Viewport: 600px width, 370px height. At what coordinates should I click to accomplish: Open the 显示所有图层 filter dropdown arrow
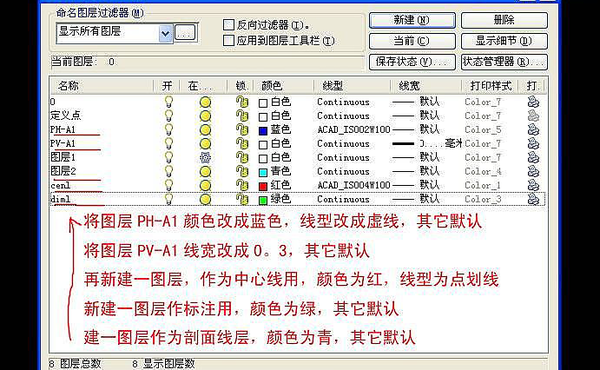click(x=165, y=33)
